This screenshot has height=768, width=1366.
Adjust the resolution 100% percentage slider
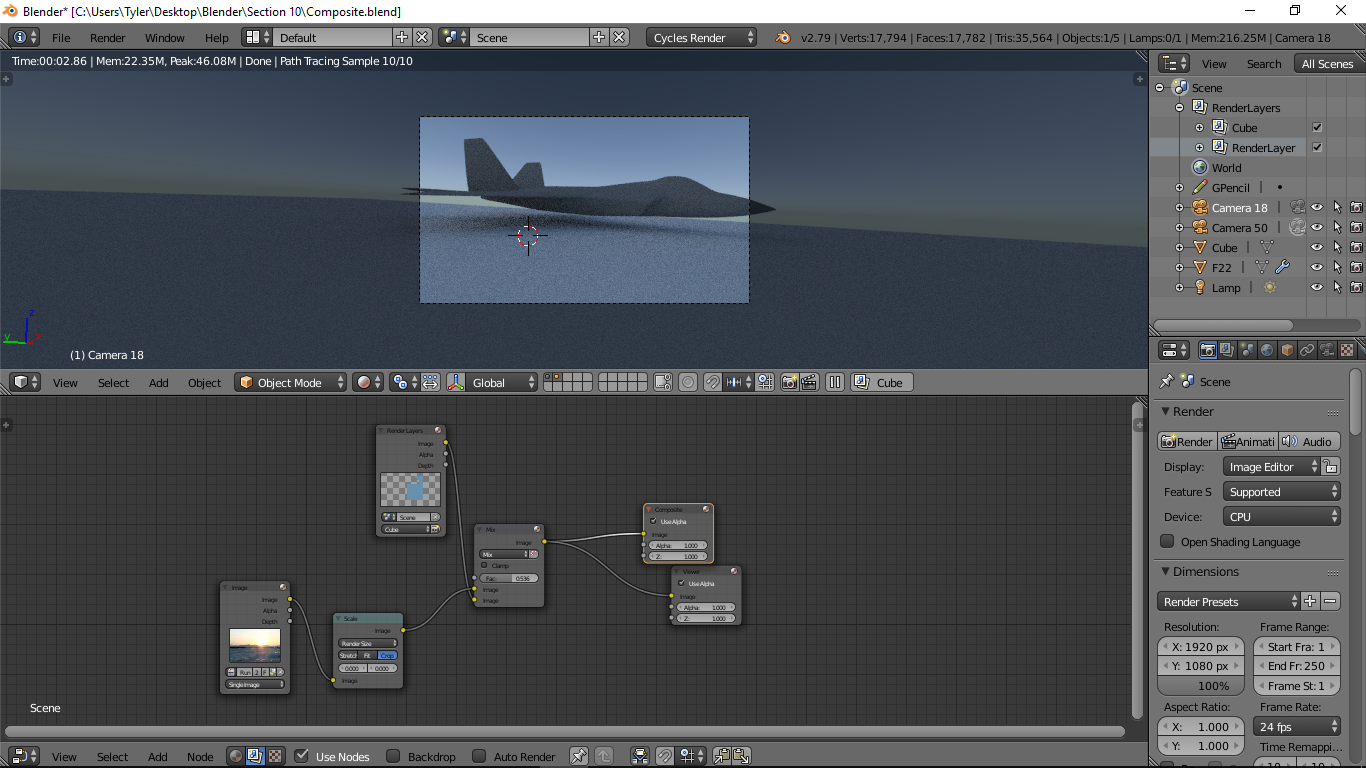coord(1201,685)
